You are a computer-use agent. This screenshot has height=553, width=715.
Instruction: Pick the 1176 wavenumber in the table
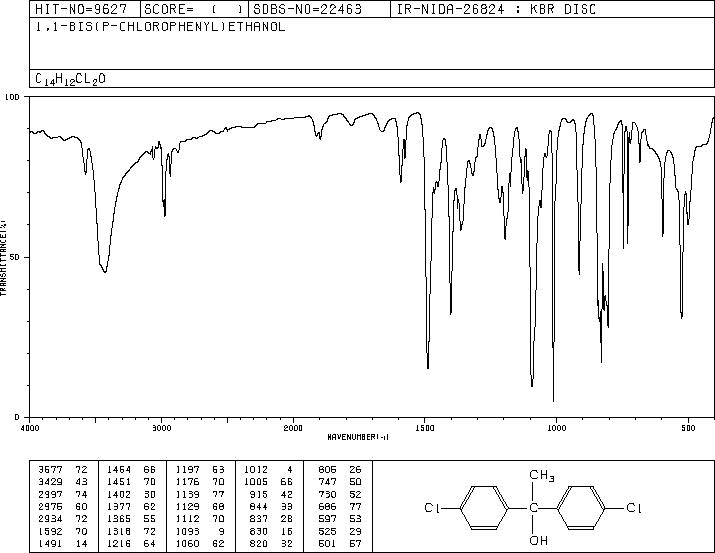pos(187,482)
